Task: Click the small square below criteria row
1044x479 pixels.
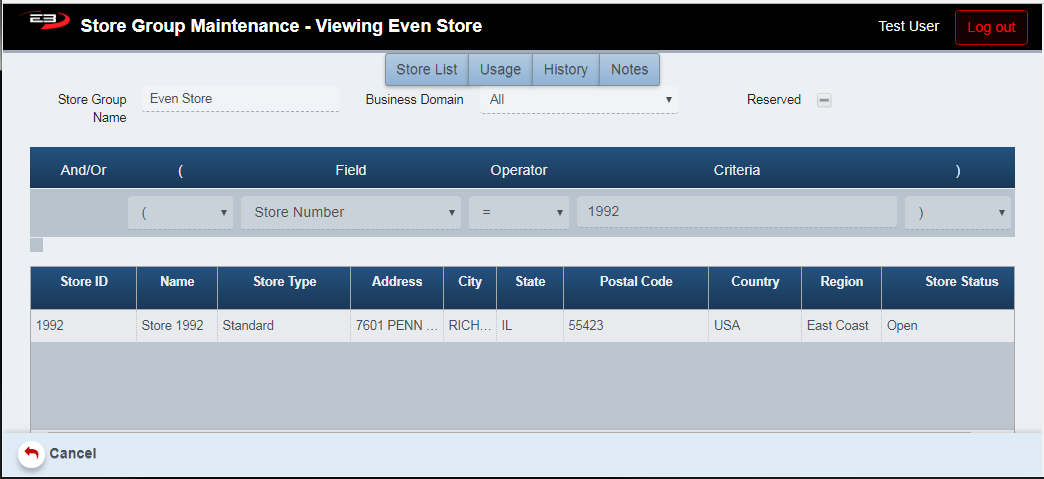Action: point(37,245)
